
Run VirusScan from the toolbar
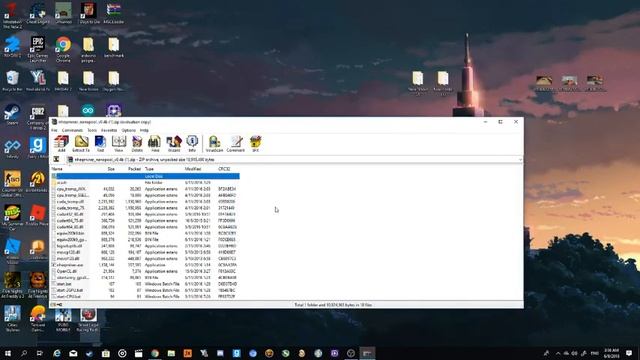pyautogui.click(x=214, y=144)
